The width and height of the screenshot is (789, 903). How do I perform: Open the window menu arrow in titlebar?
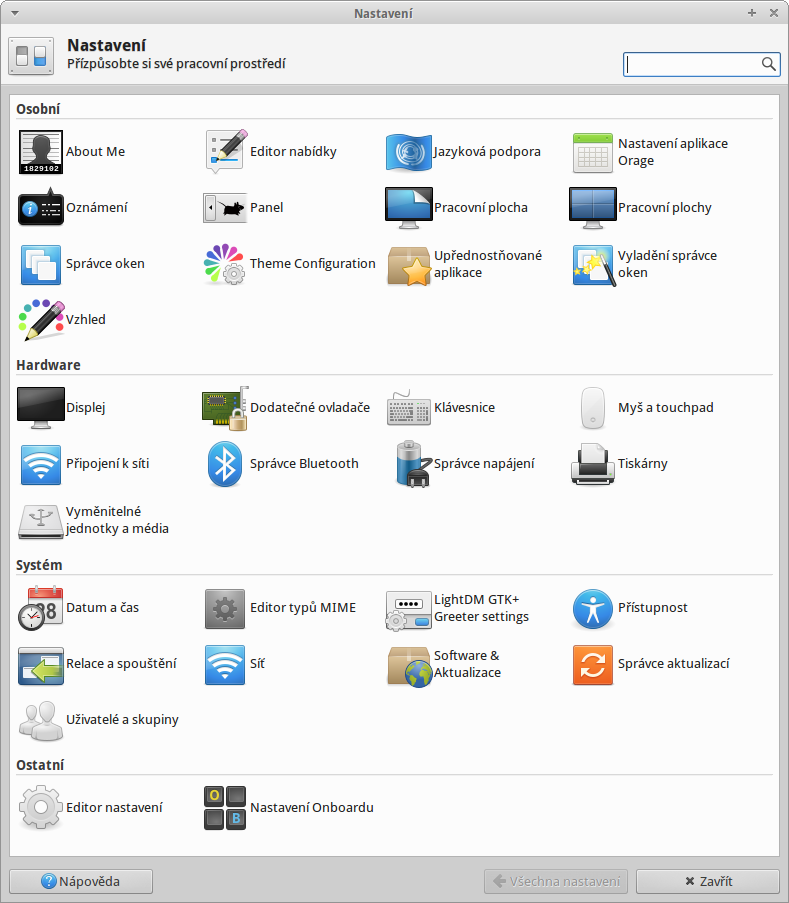pos(15,13)
